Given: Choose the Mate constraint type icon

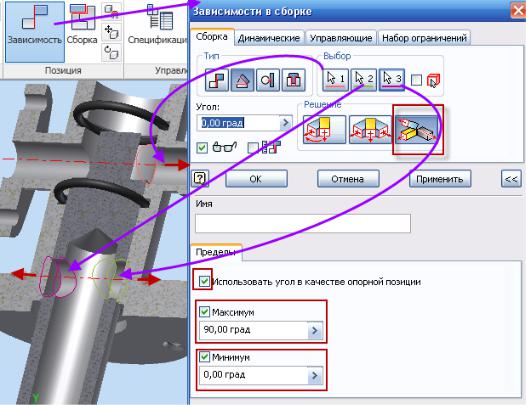Looking at the screenshot, I should (x=217, y=80).
